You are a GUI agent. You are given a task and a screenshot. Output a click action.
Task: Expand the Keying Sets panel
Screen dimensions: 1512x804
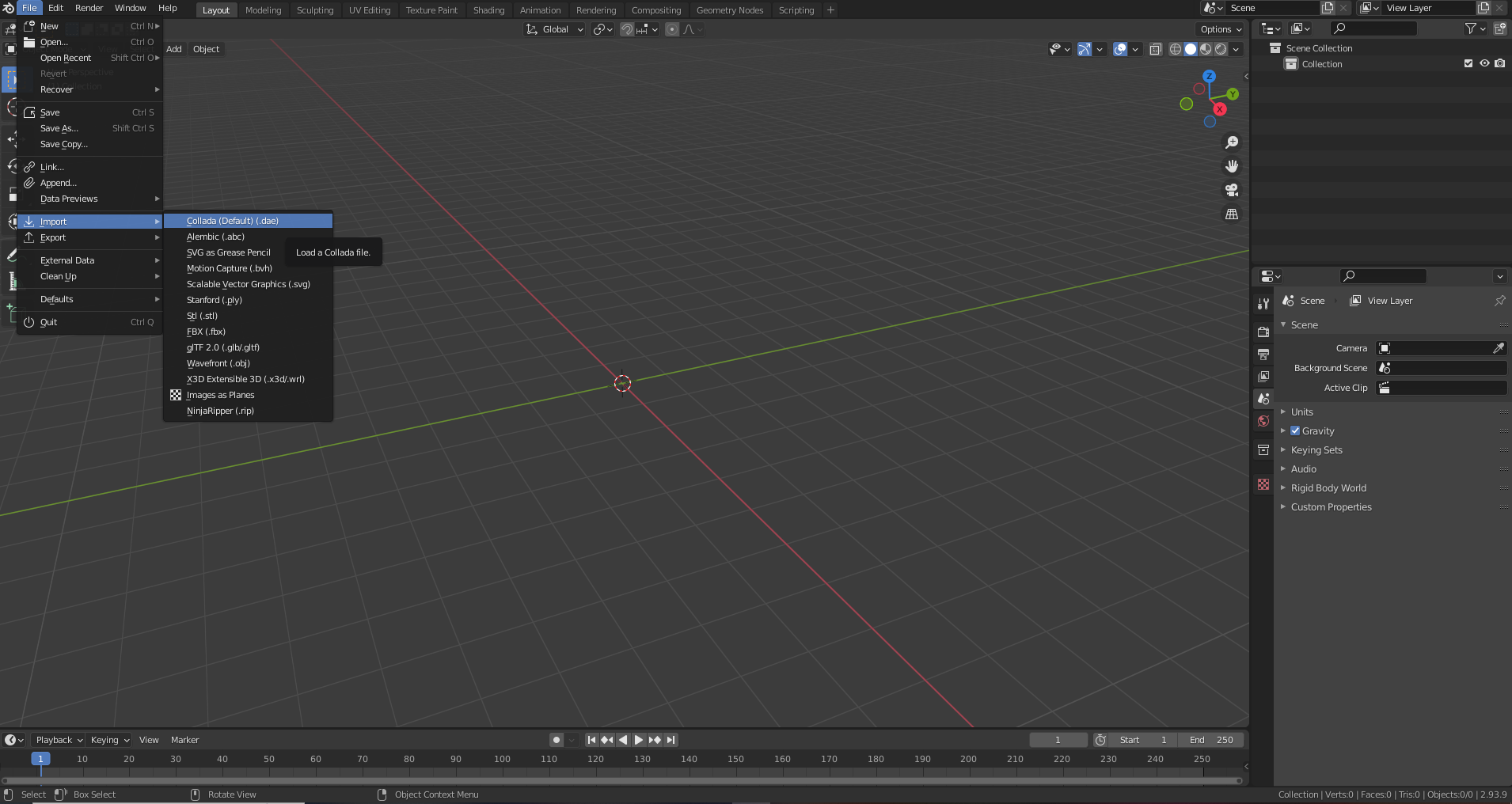point(1316,449)
